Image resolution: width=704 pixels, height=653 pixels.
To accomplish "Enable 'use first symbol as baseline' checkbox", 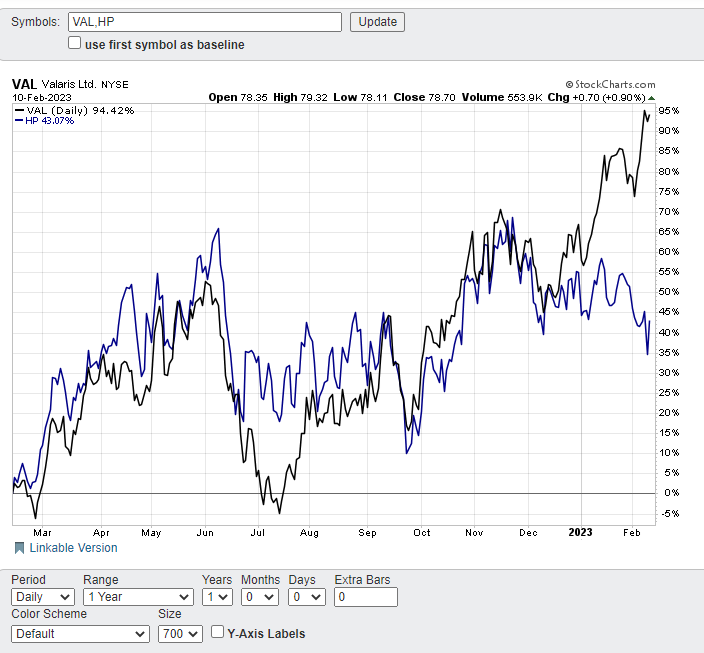I will 75,43.
